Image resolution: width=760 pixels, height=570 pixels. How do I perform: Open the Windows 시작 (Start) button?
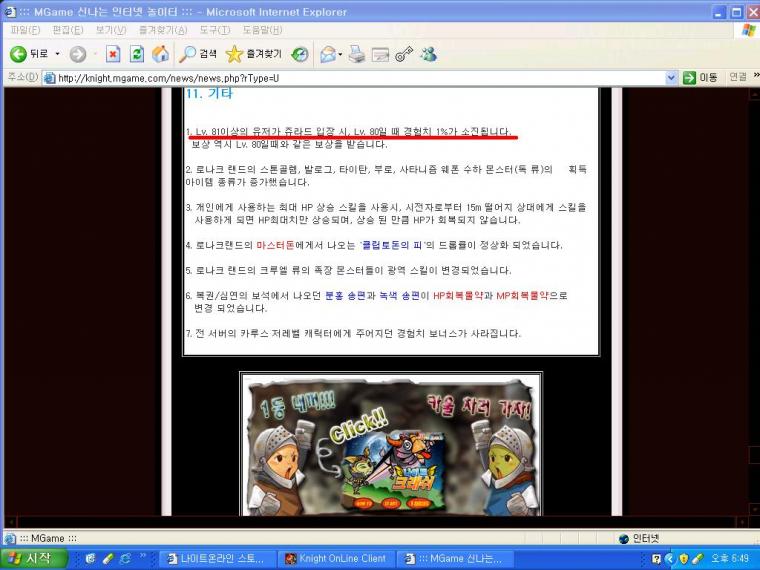33,559
